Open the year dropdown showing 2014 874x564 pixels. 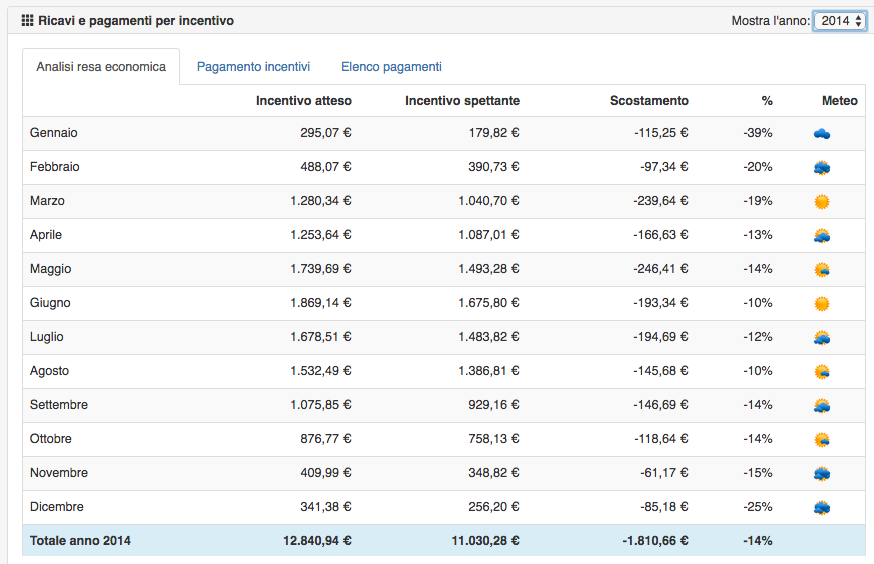839,21
